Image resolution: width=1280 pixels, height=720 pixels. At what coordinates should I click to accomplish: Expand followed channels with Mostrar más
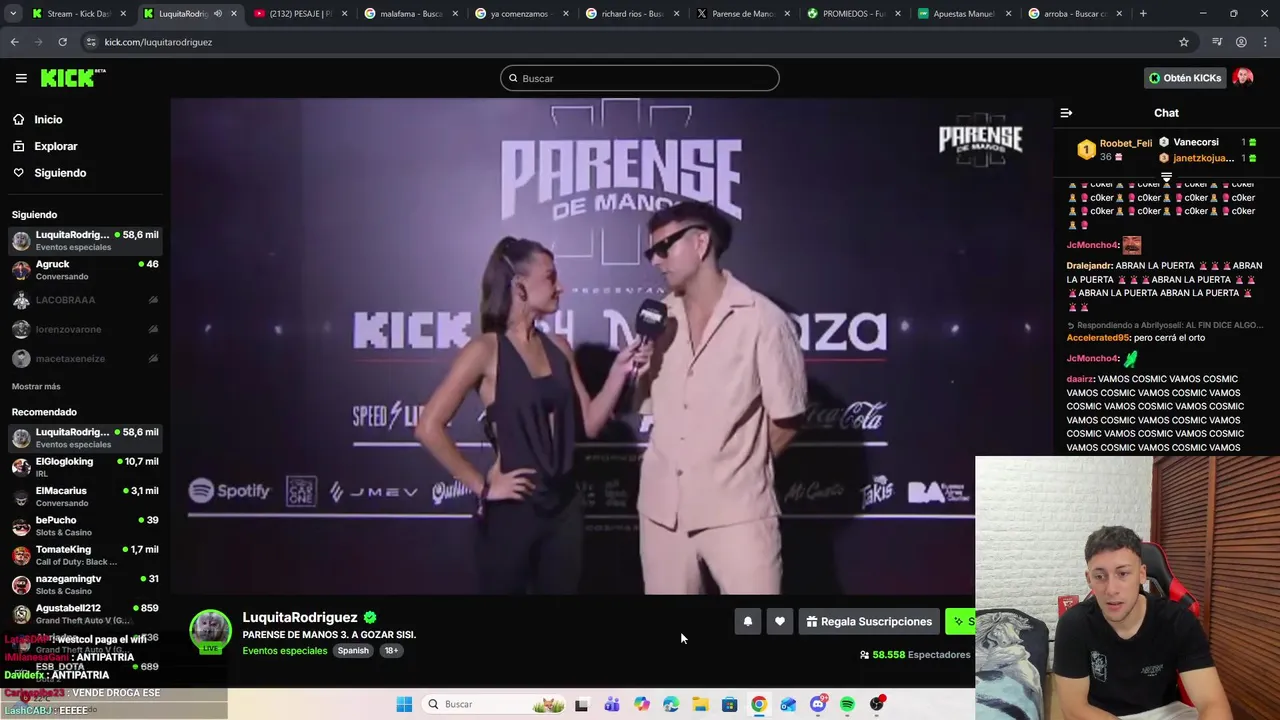pyautogui.click(x=36, y=386)
